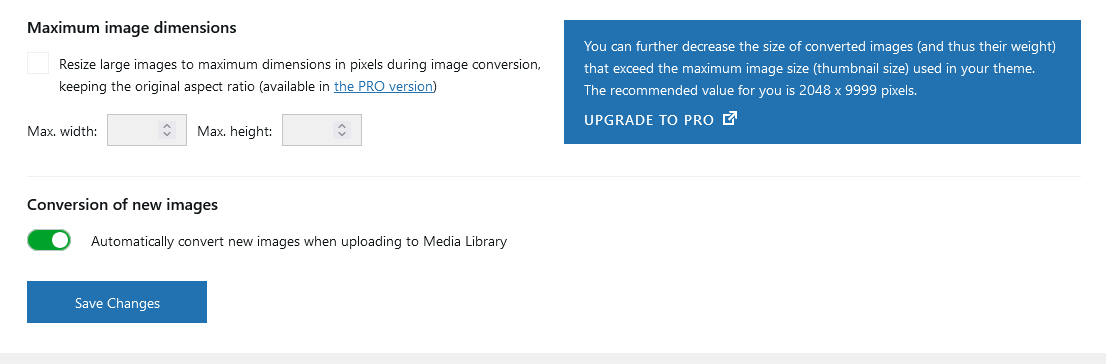
Task: Open the PRO version link
Action: [x=384, y=87]
